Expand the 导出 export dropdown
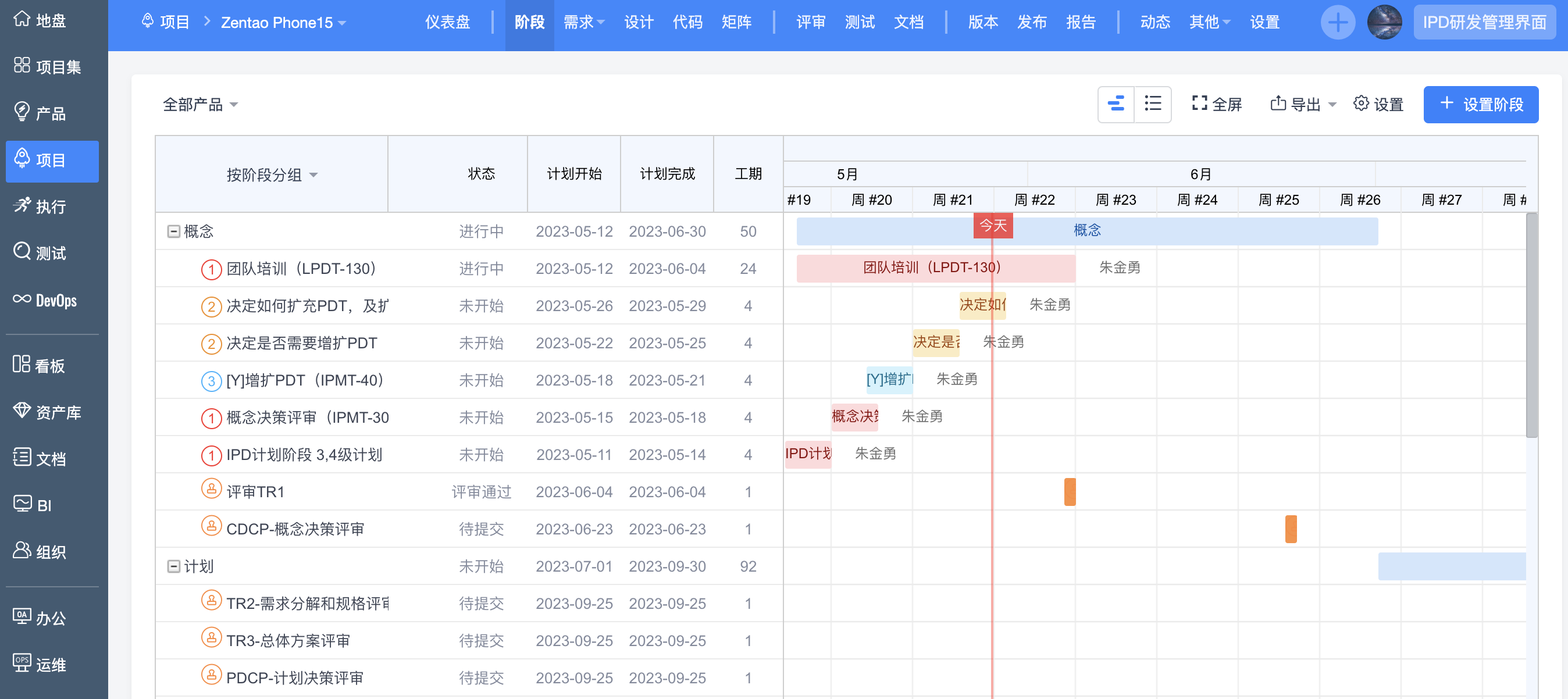The height and width of the screenshot is (699, 1568). click(x=1303, y=104)
